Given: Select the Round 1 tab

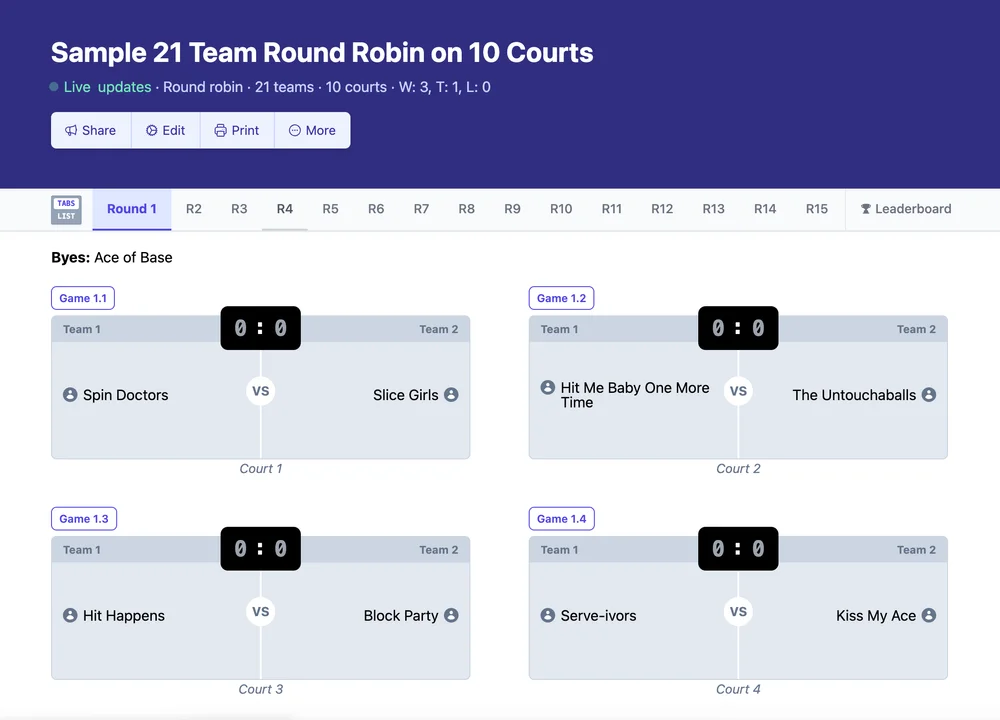Looking at the screenshot, I should coord(131,209).
